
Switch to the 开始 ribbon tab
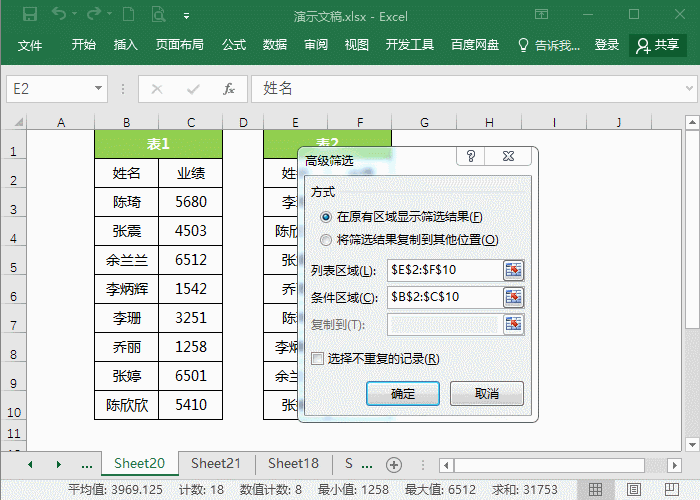[84, 45]
